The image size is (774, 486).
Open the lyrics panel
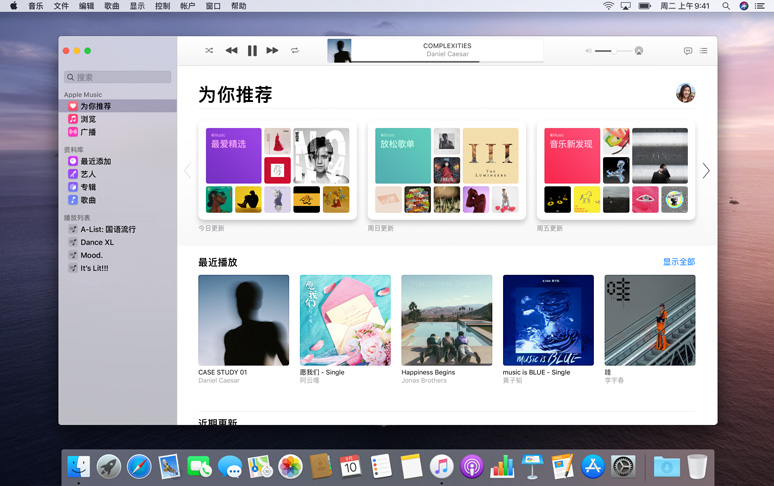point(688,50)
